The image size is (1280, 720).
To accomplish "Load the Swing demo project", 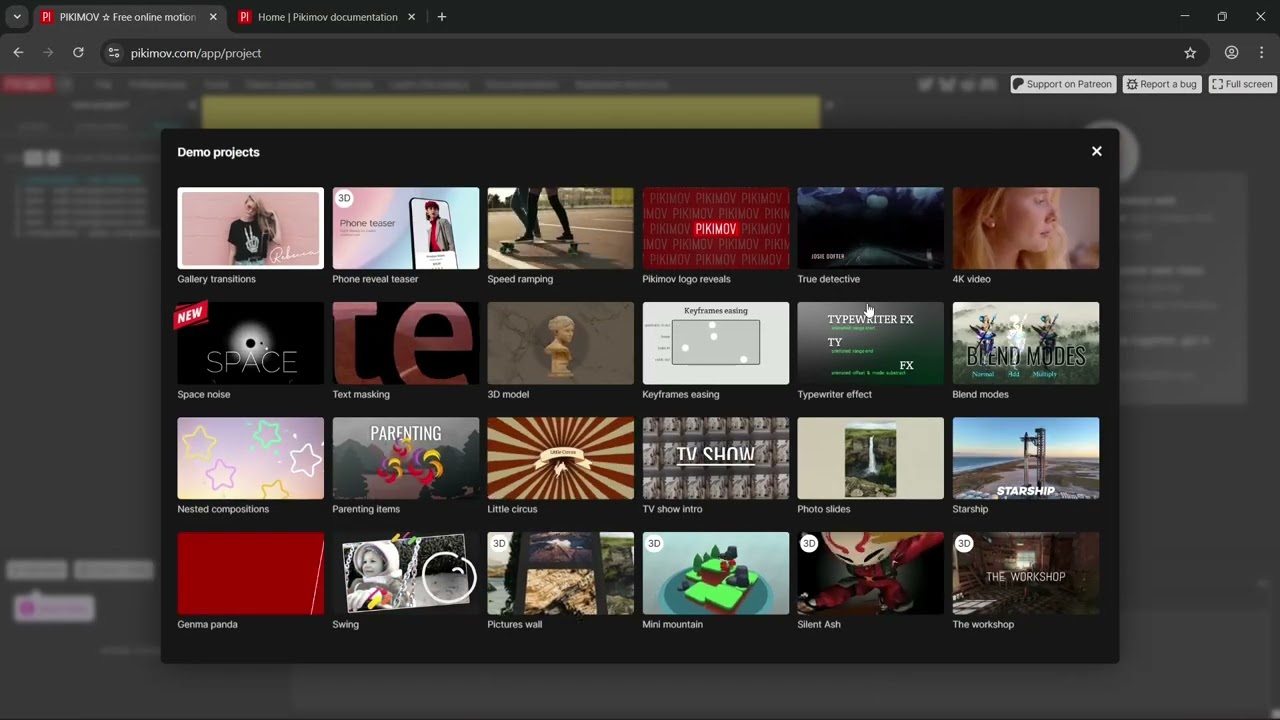I will click(x=405, y=573).
